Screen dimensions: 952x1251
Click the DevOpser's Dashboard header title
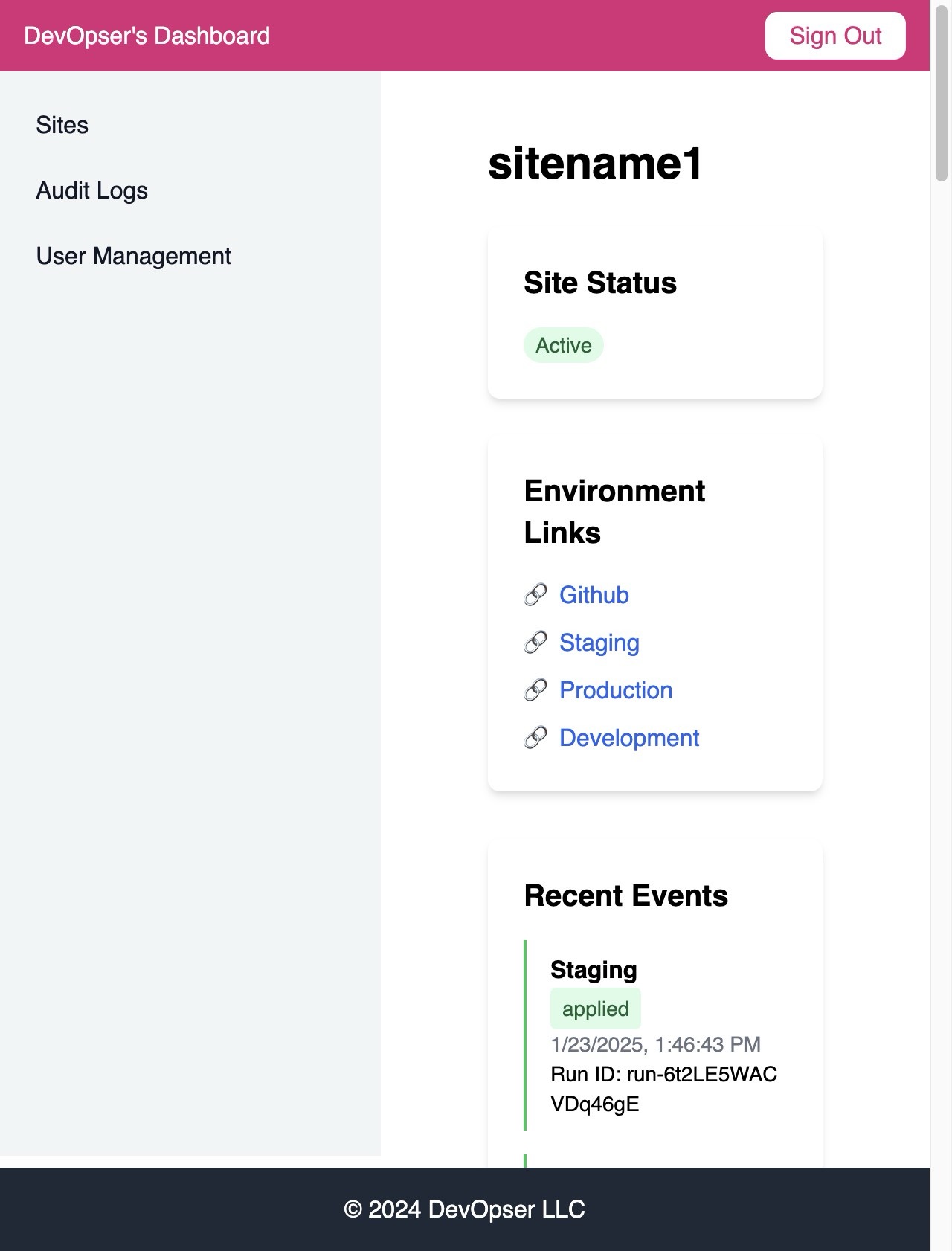[147, 36]
